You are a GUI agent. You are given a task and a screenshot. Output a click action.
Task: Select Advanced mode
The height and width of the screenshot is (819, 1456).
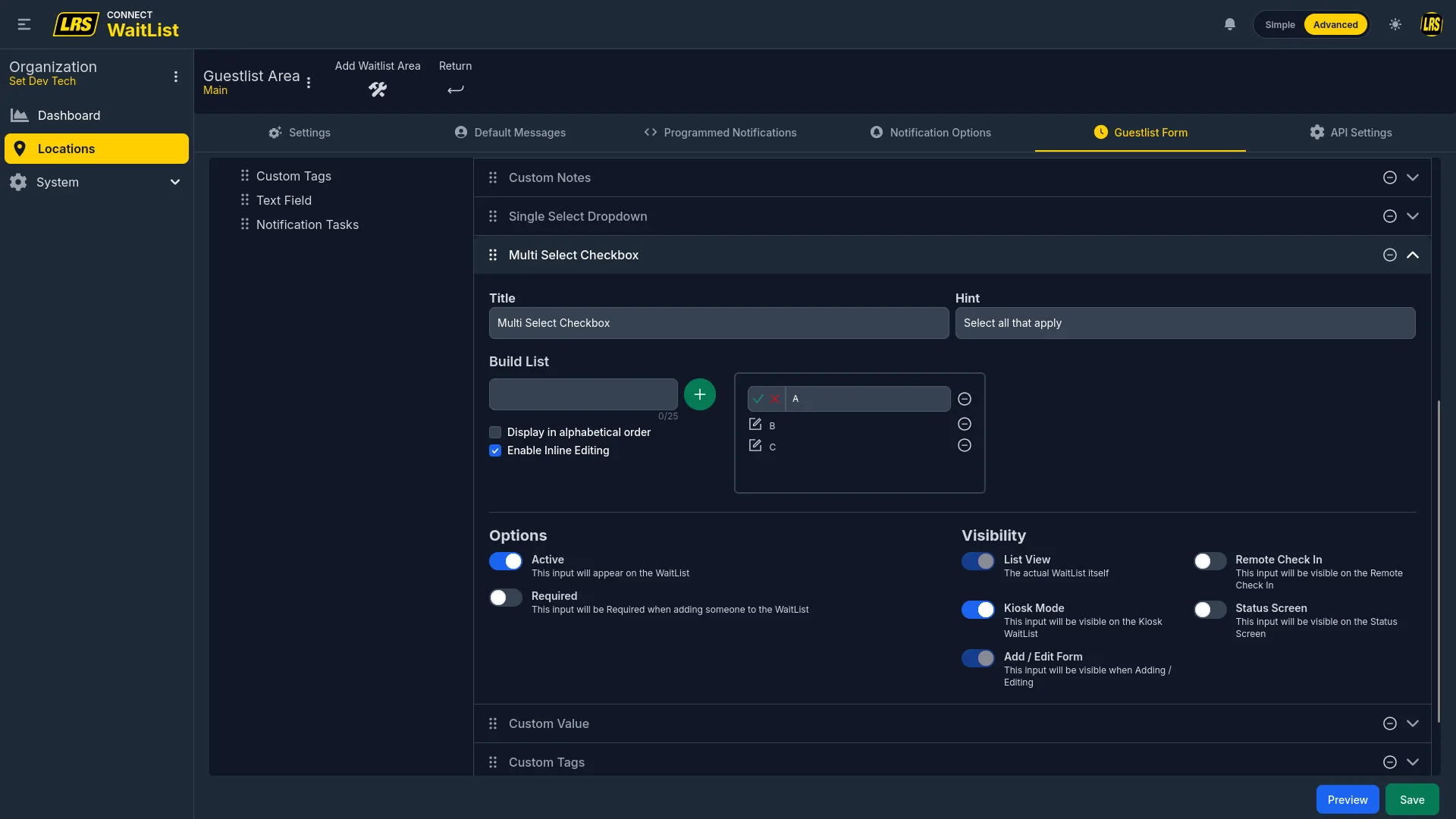[1335, 24]
